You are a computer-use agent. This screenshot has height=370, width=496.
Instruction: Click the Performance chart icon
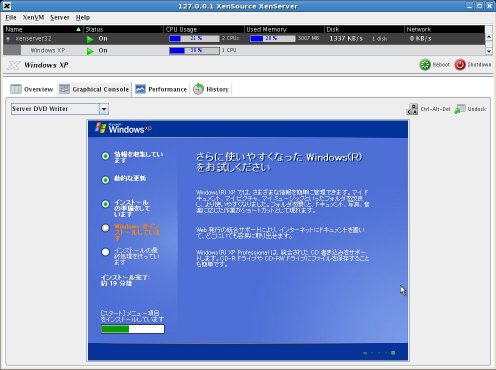140,89
